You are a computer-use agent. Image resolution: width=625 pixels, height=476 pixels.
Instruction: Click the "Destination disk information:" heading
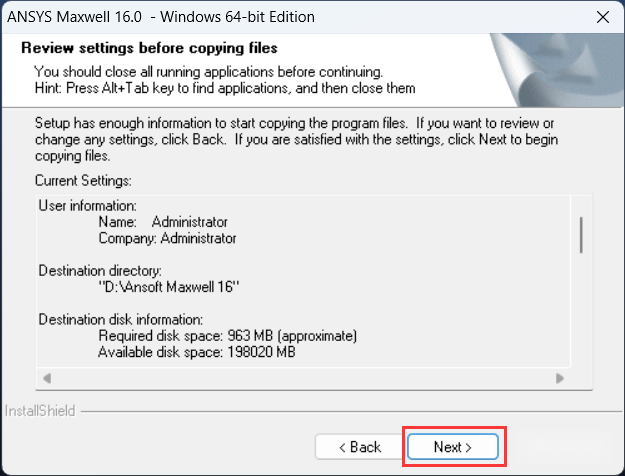tap(121, 320)
